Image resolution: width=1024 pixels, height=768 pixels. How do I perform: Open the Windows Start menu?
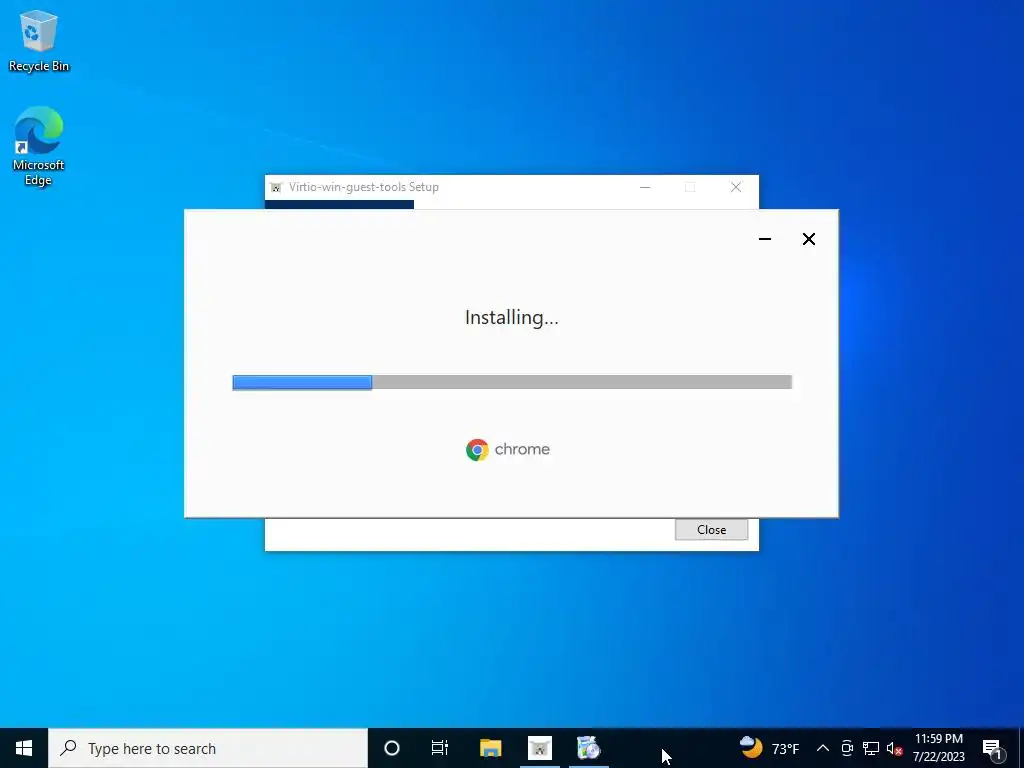tap(24, 748)
